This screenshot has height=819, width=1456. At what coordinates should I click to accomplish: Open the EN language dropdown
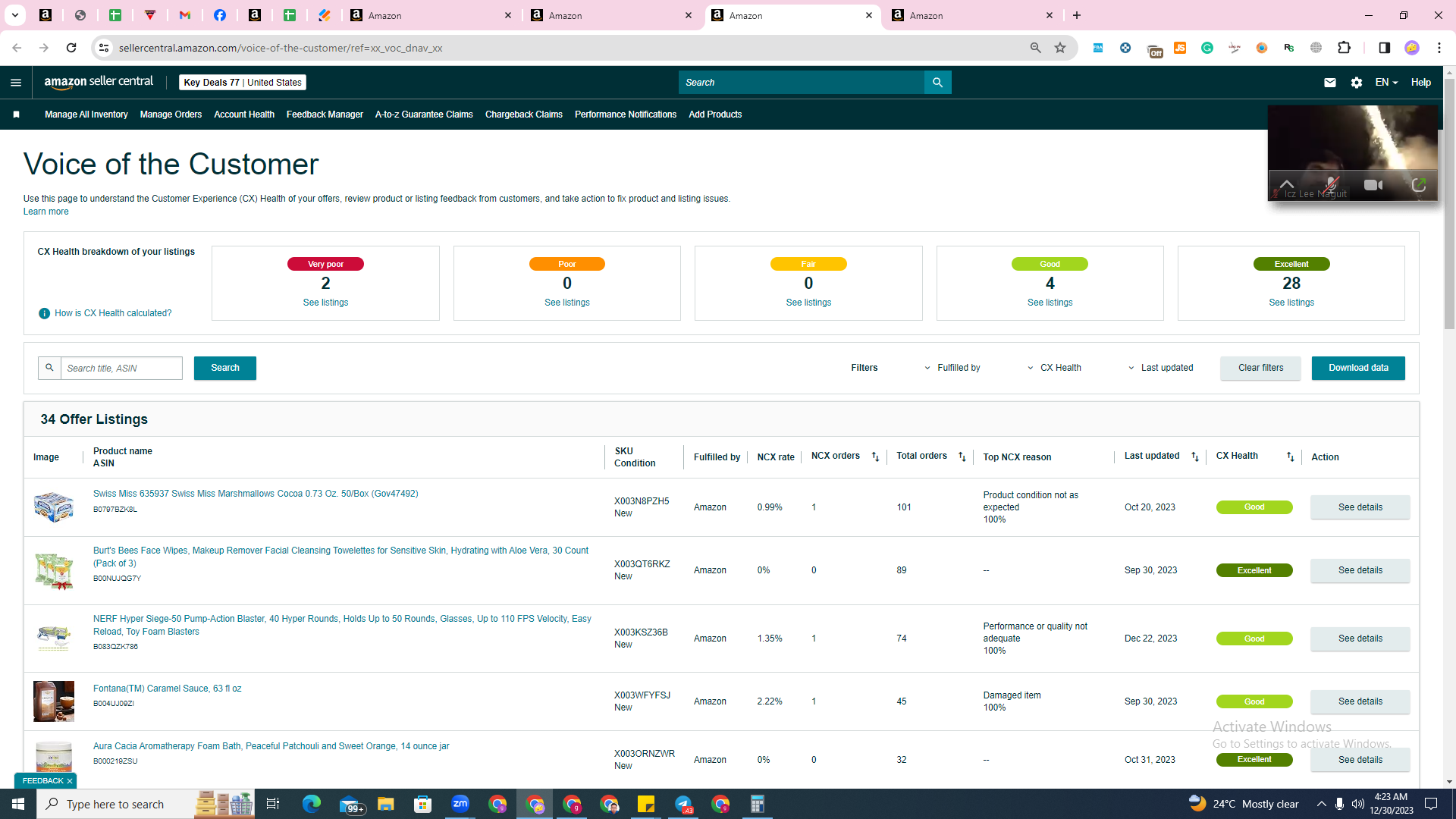[x=1386, y=83]
